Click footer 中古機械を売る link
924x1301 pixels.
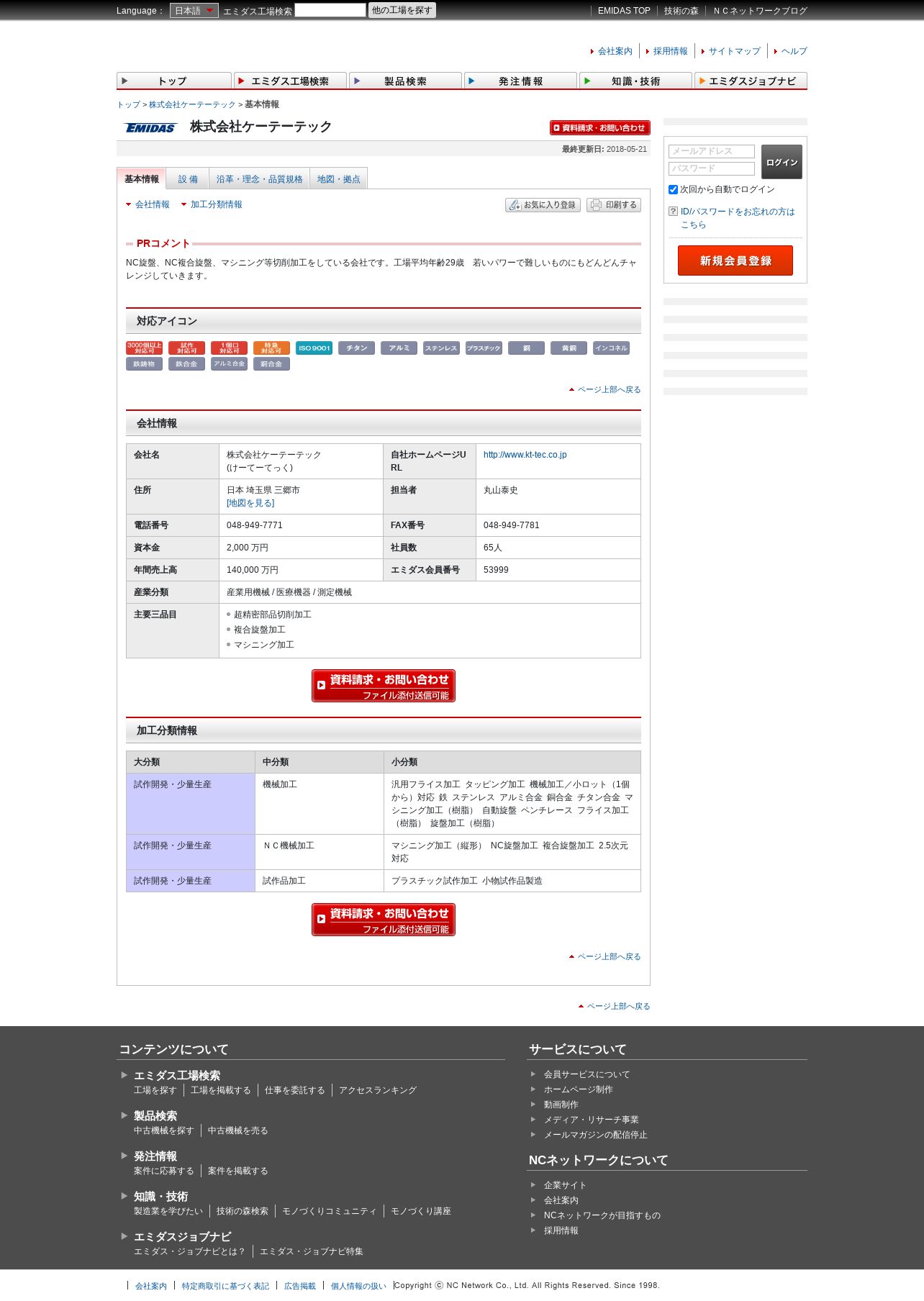pos(237,1130)
